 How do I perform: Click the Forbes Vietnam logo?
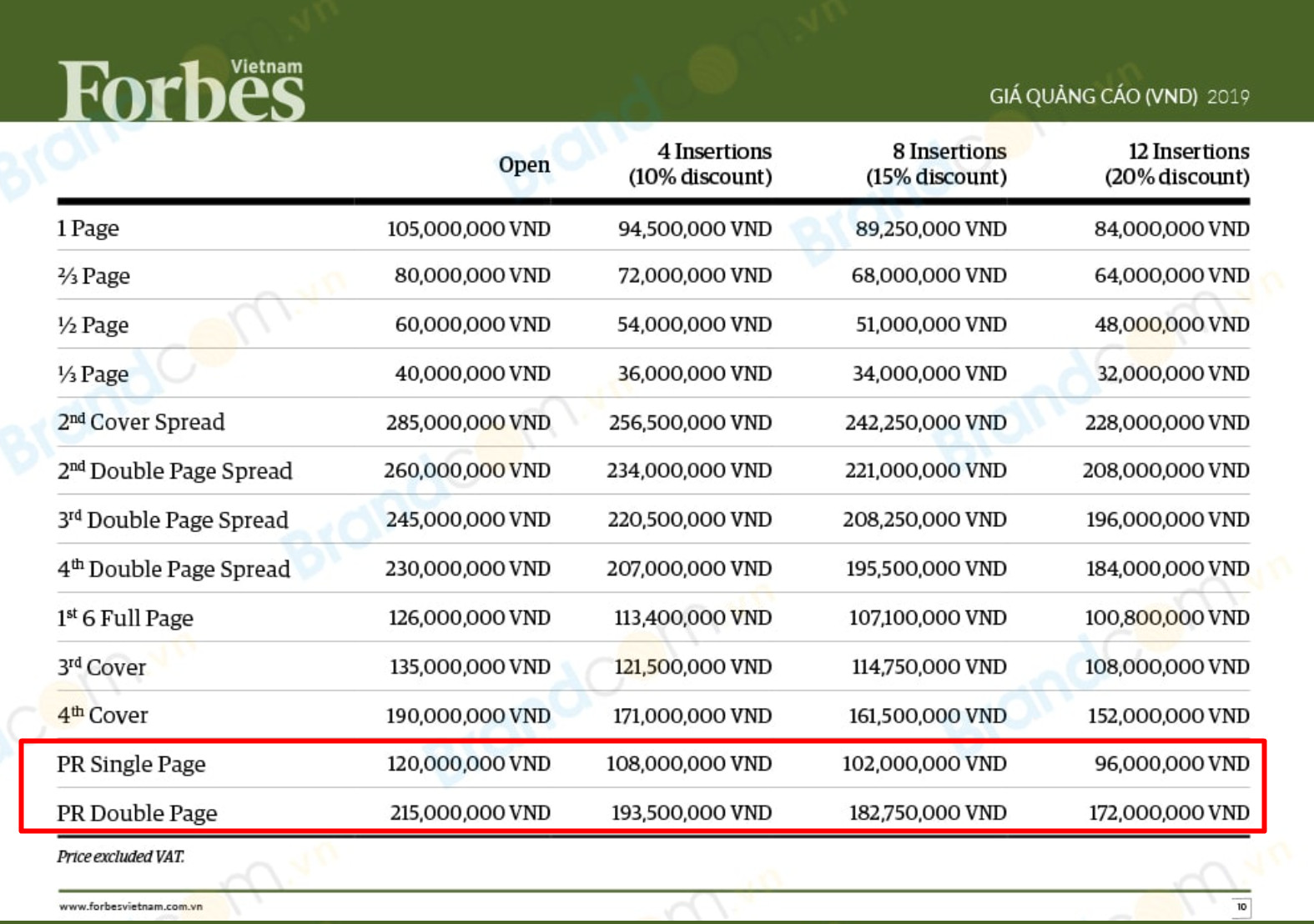coord(182,90)
